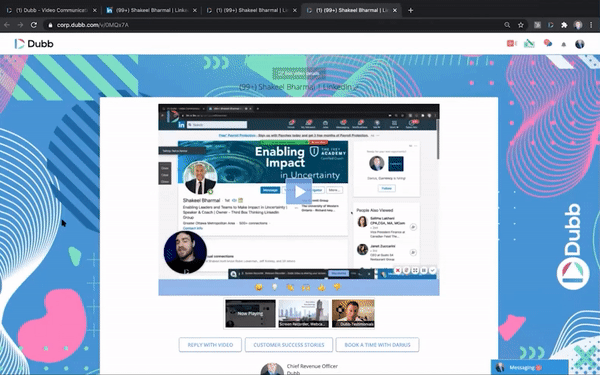
Task: Click Book a Time With Darius
Action: click(377, 345)
